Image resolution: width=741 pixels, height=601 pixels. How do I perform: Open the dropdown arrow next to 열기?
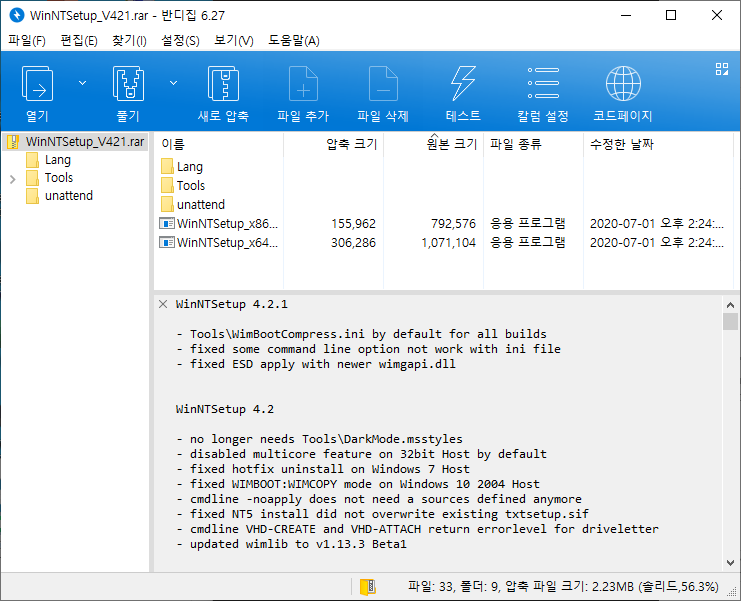[82, 83]
